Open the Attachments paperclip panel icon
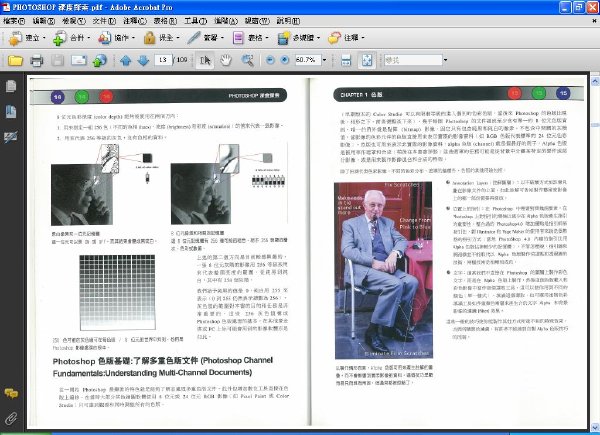 (x=11, y=419)
